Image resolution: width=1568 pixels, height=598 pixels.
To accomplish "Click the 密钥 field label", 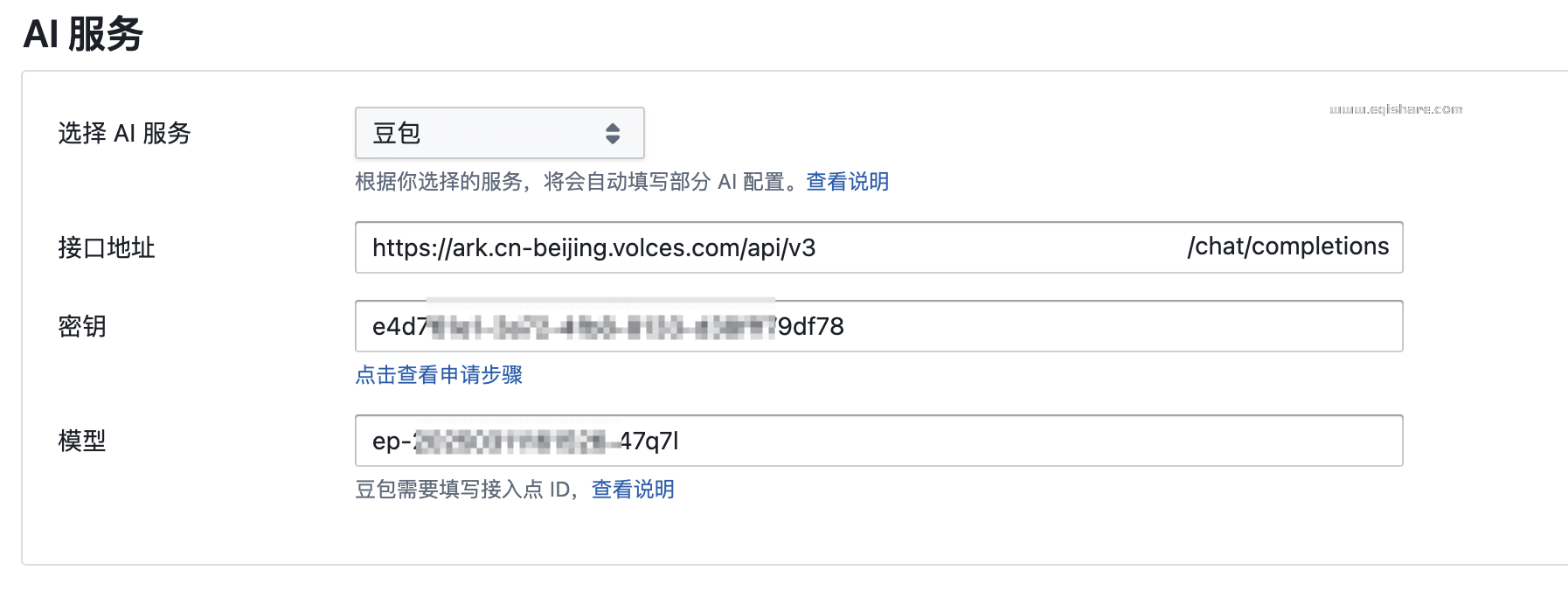I will [x=80, y=327].
